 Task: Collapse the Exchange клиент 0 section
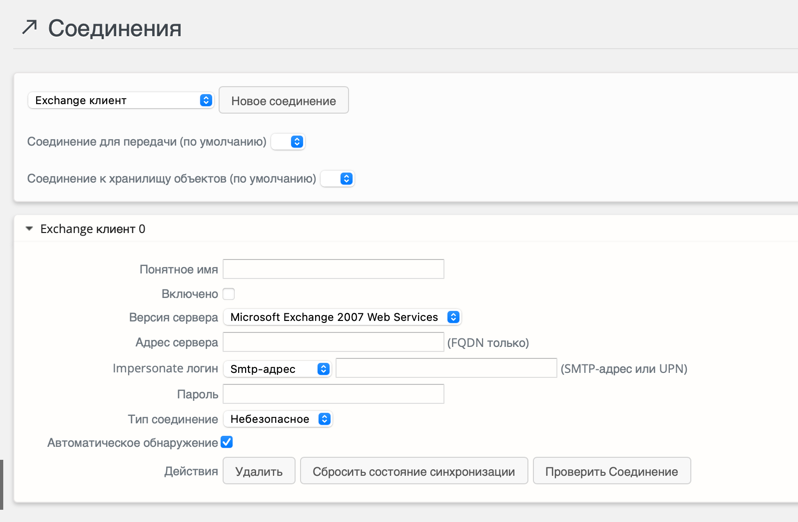tap(29, 229)
